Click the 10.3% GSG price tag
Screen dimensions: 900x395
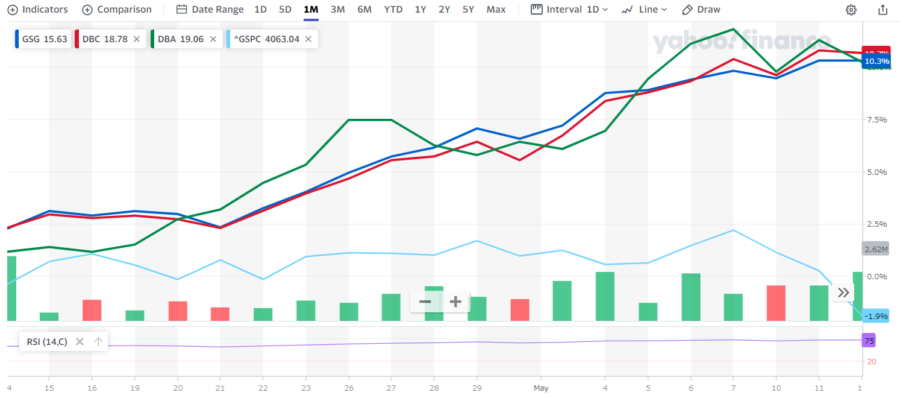pos(876,61)
